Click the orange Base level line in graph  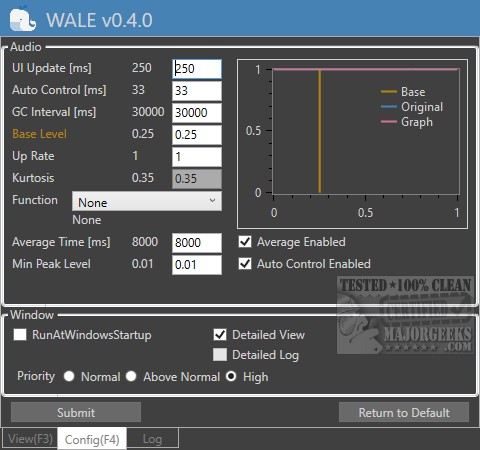coord(320,131)
